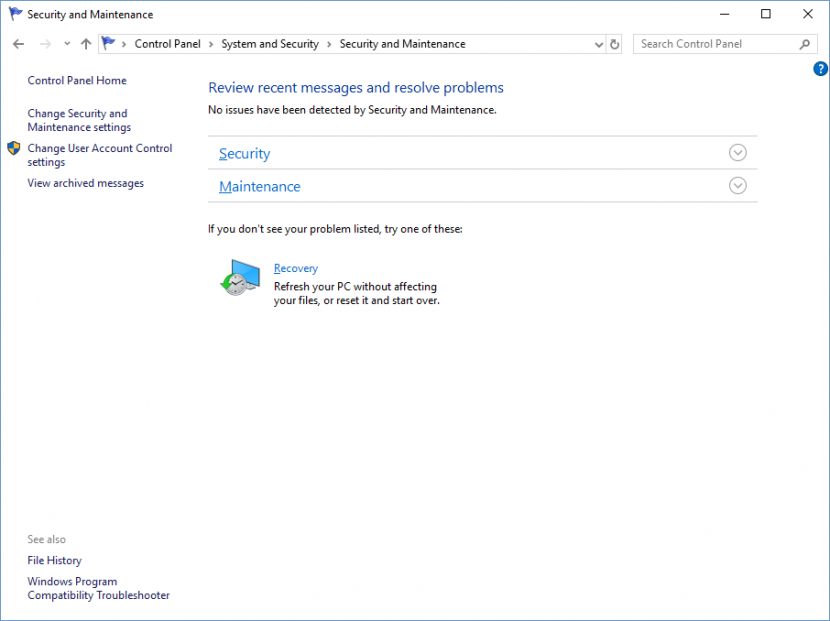Click 'Review recent messages and resolve problems' heading
Screen dimensions: 830x621
tap(356, 87)
